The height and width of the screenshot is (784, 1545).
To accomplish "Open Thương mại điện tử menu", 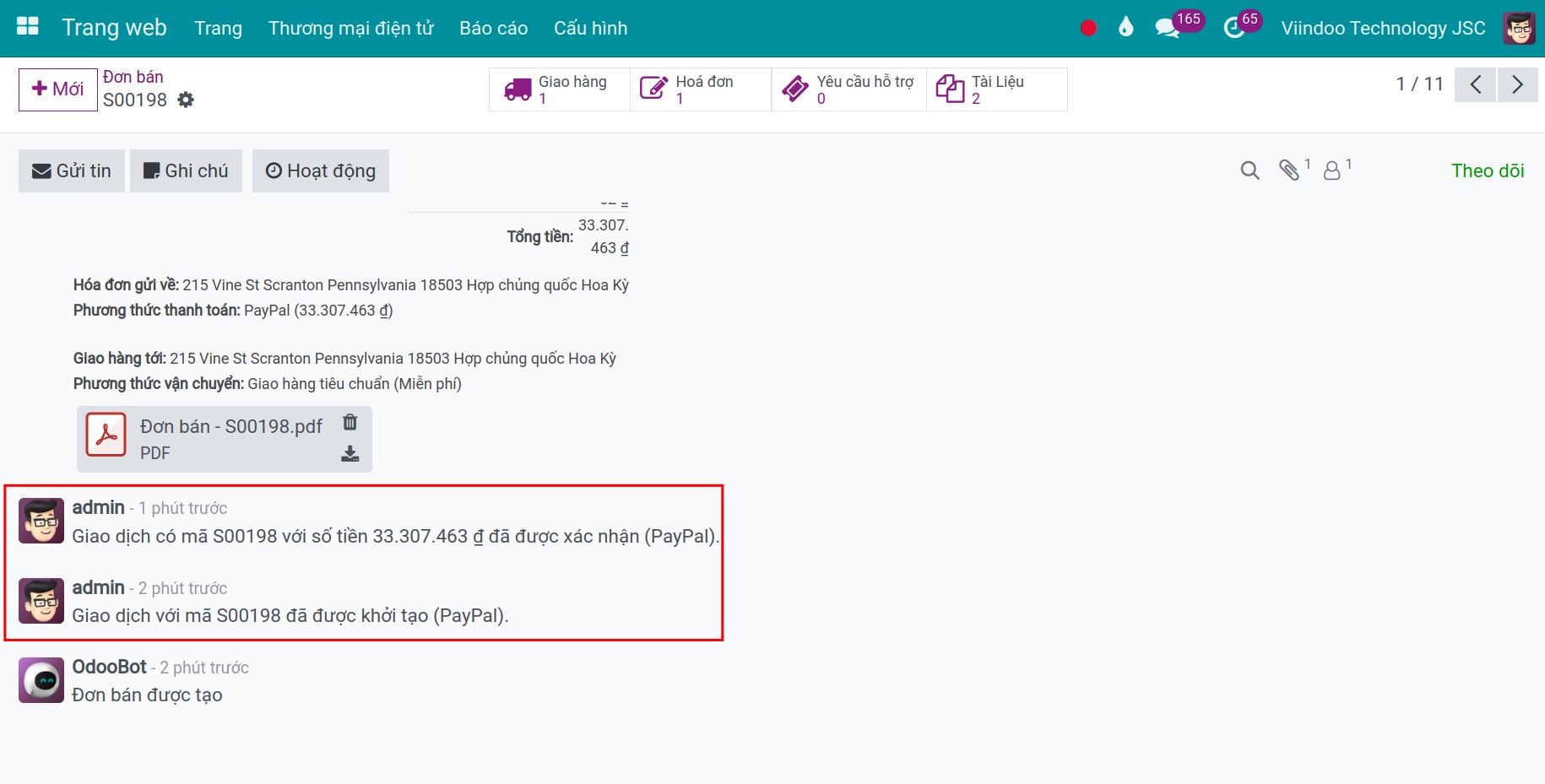I will (350, 28).
